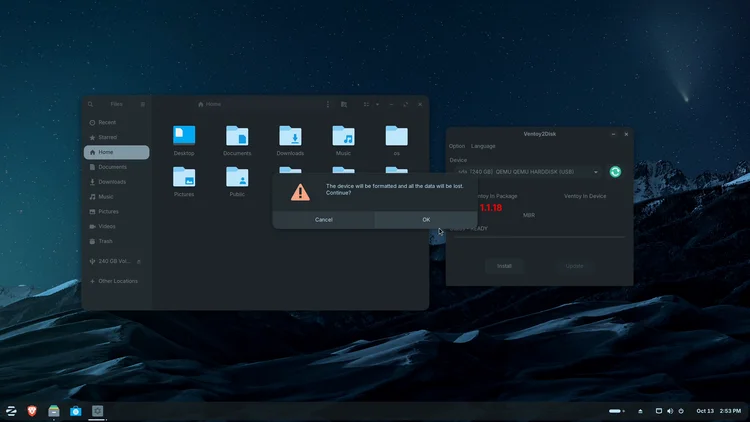Click the Update button in Ventoy2Disk

(x=574, y=266)
